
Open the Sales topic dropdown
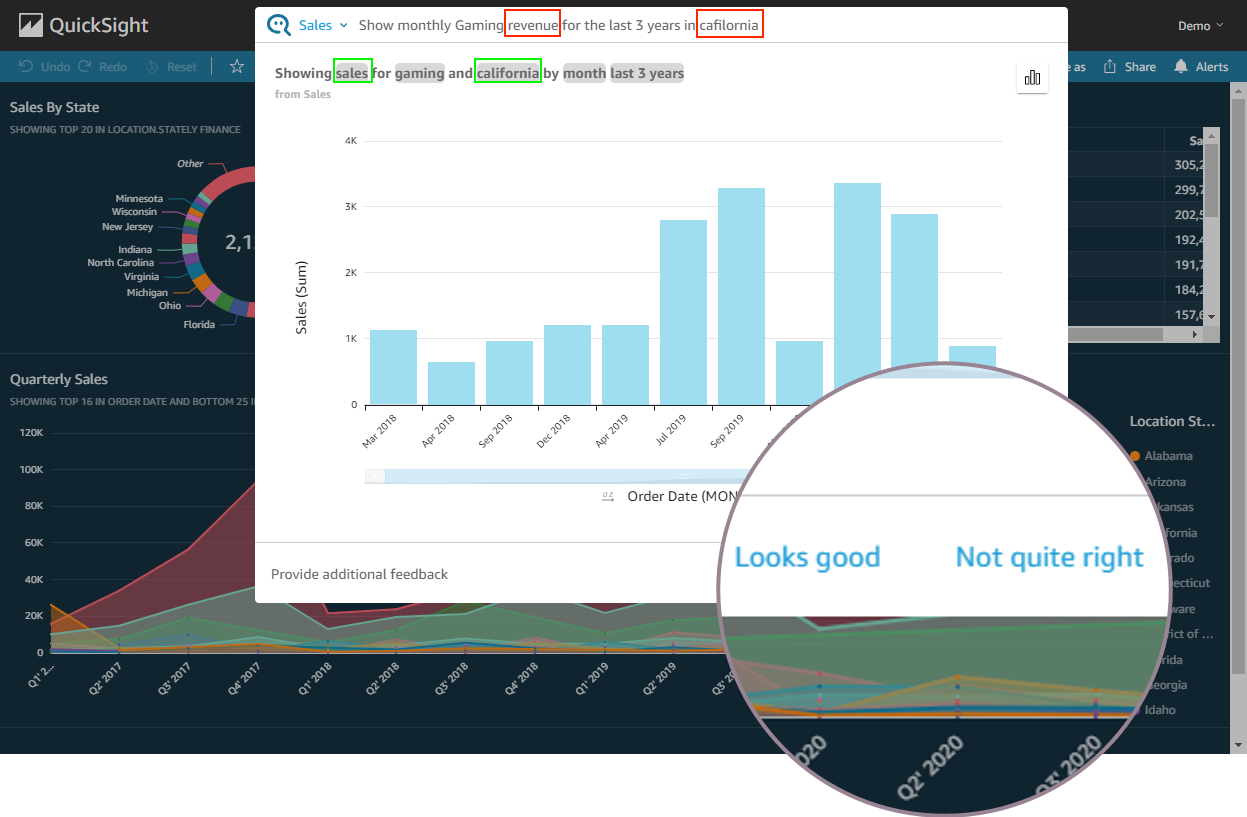point(323,25)
